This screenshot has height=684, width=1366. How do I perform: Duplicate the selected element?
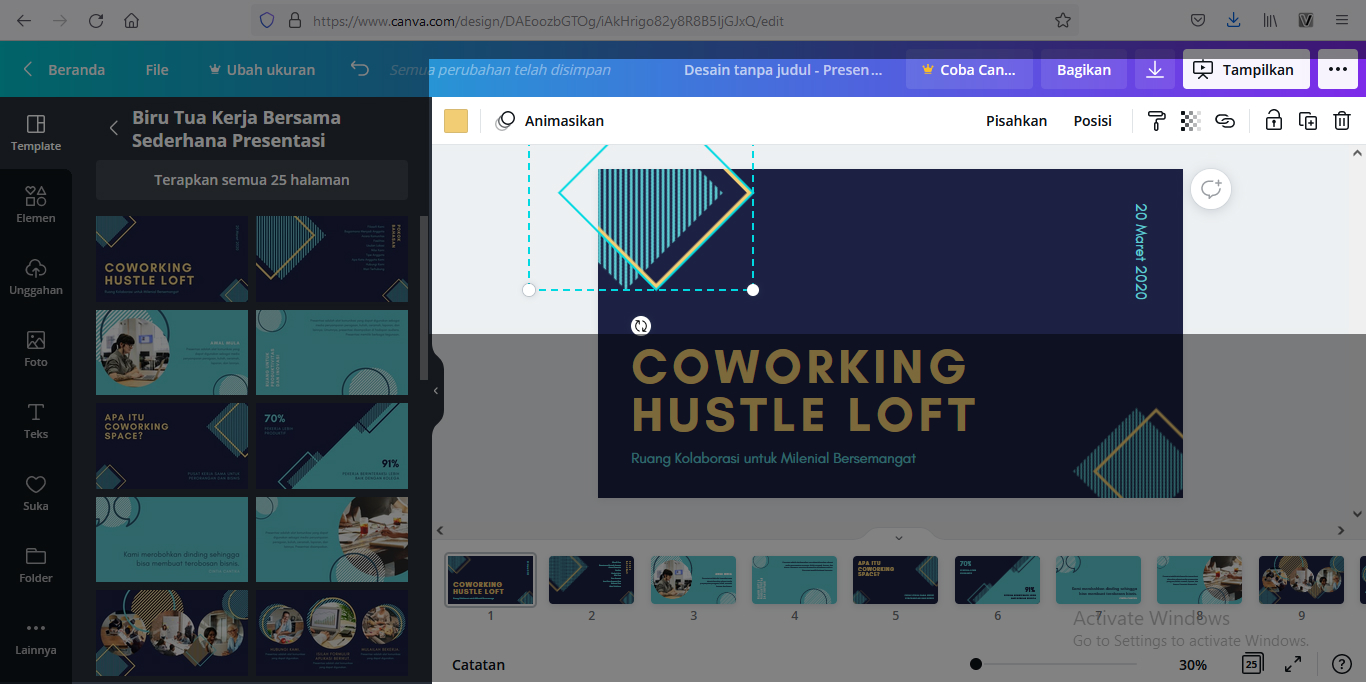point(1307,120)
